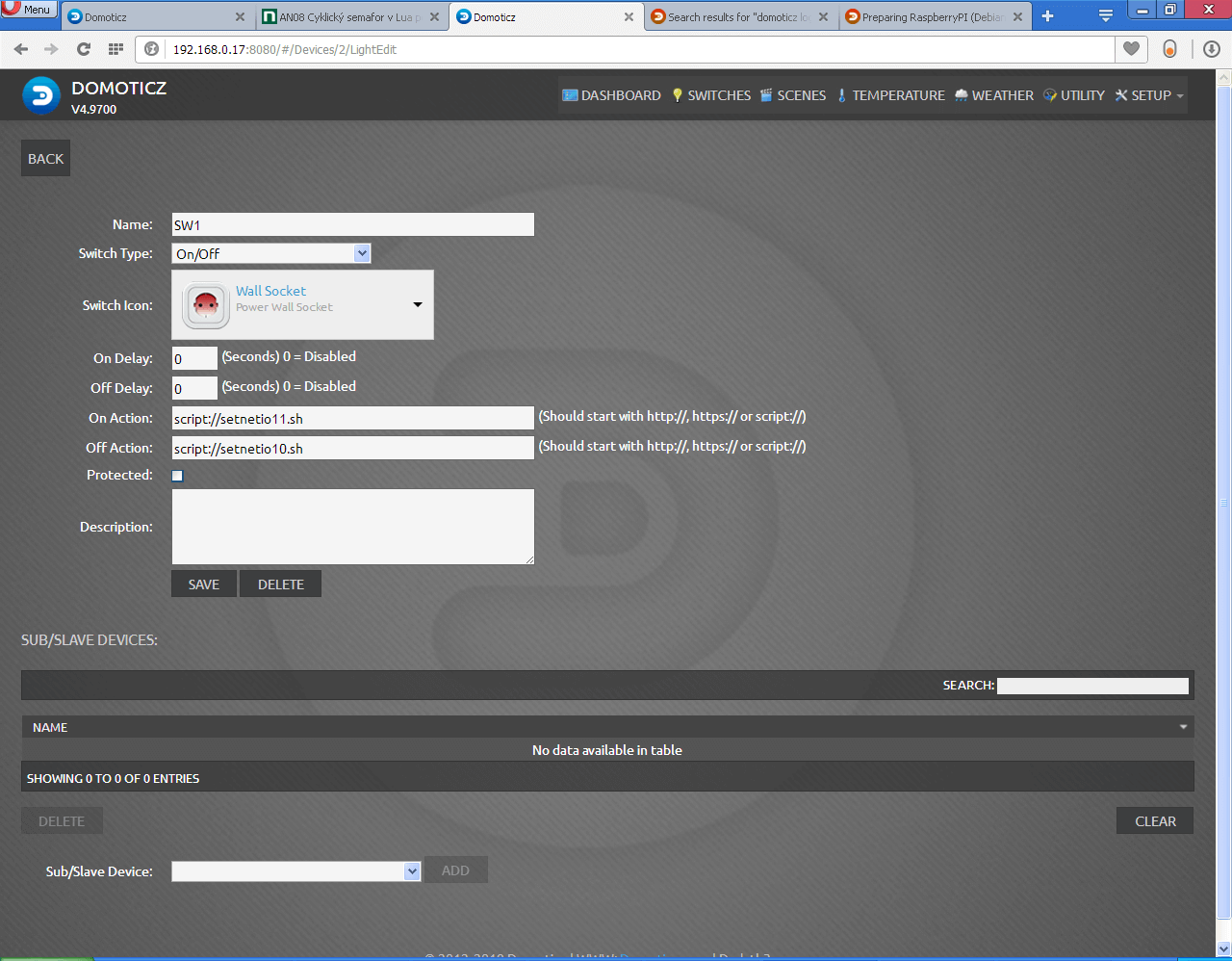Viewport: 1232px width, 961px height.
Task: Click inside the Description text area
Action: tap(352, 527)
